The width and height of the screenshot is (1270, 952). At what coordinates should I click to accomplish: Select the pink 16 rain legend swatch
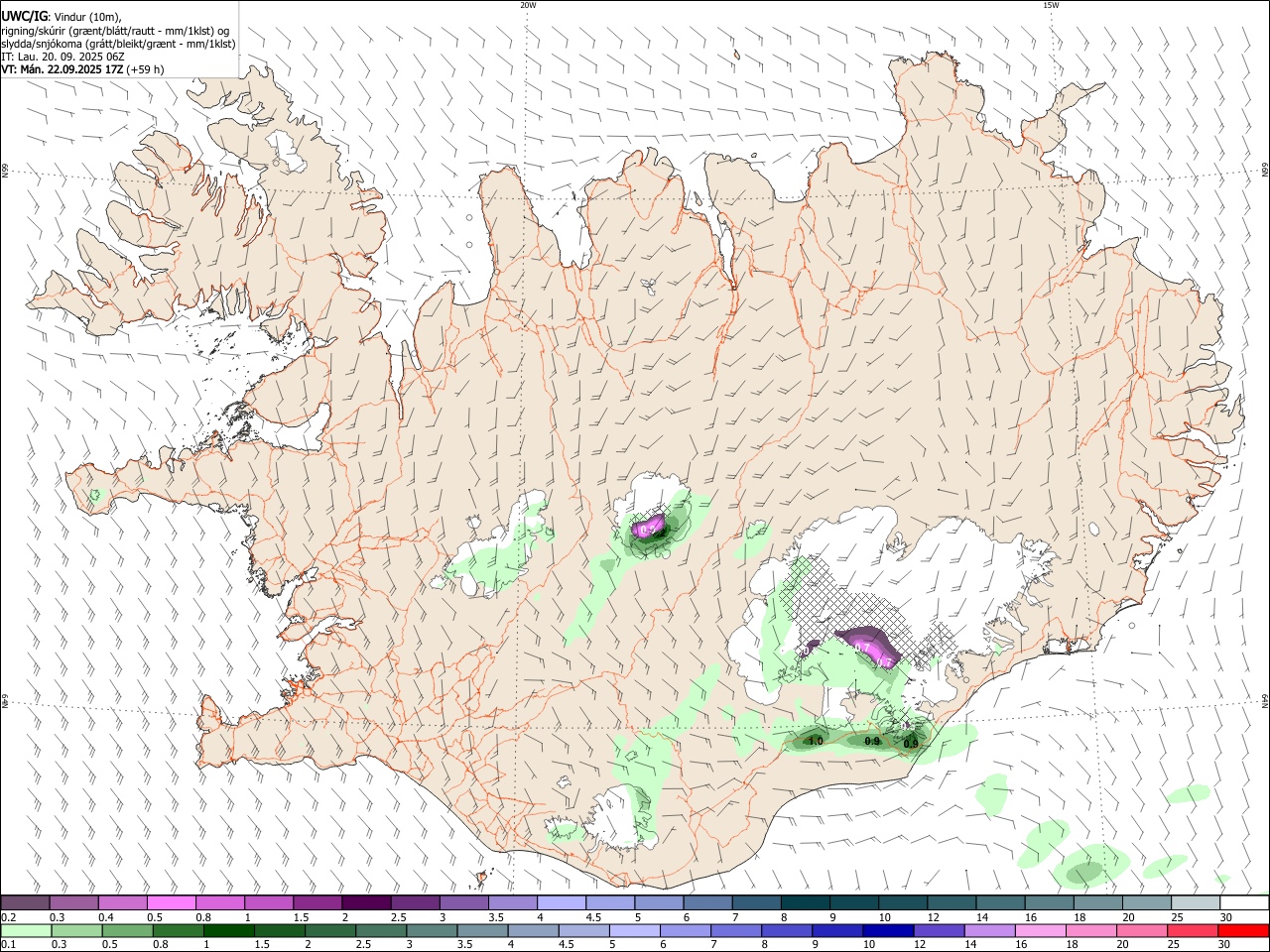(1039, 930)
